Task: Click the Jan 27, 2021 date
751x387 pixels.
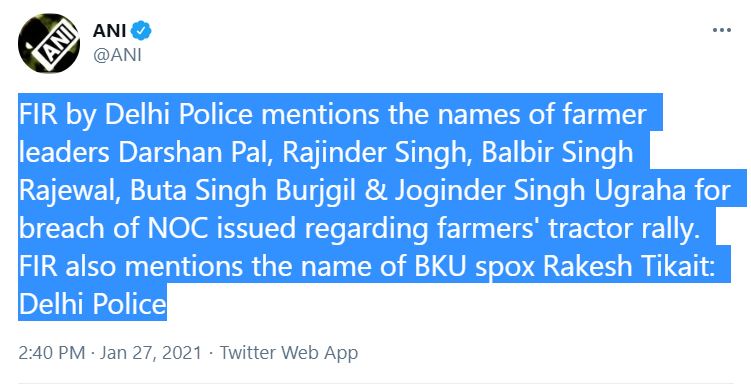Action: click(x=151, y=353)
